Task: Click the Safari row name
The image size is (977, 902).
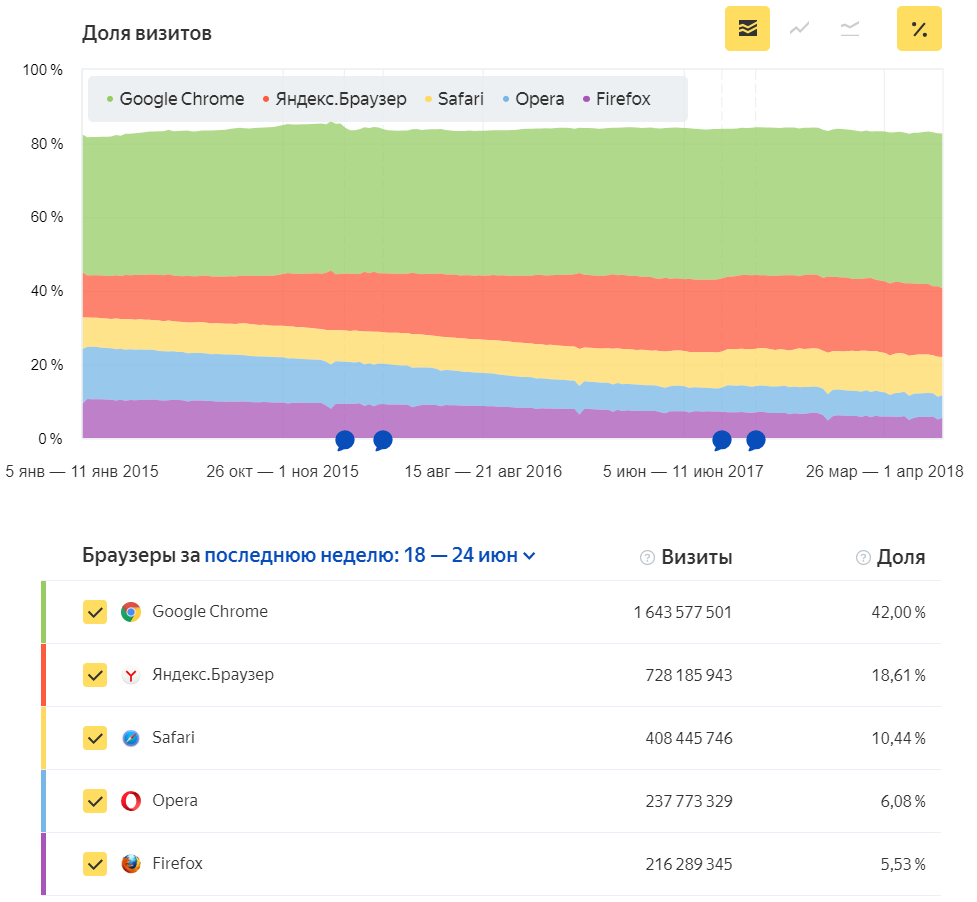Action: (173, 738)
